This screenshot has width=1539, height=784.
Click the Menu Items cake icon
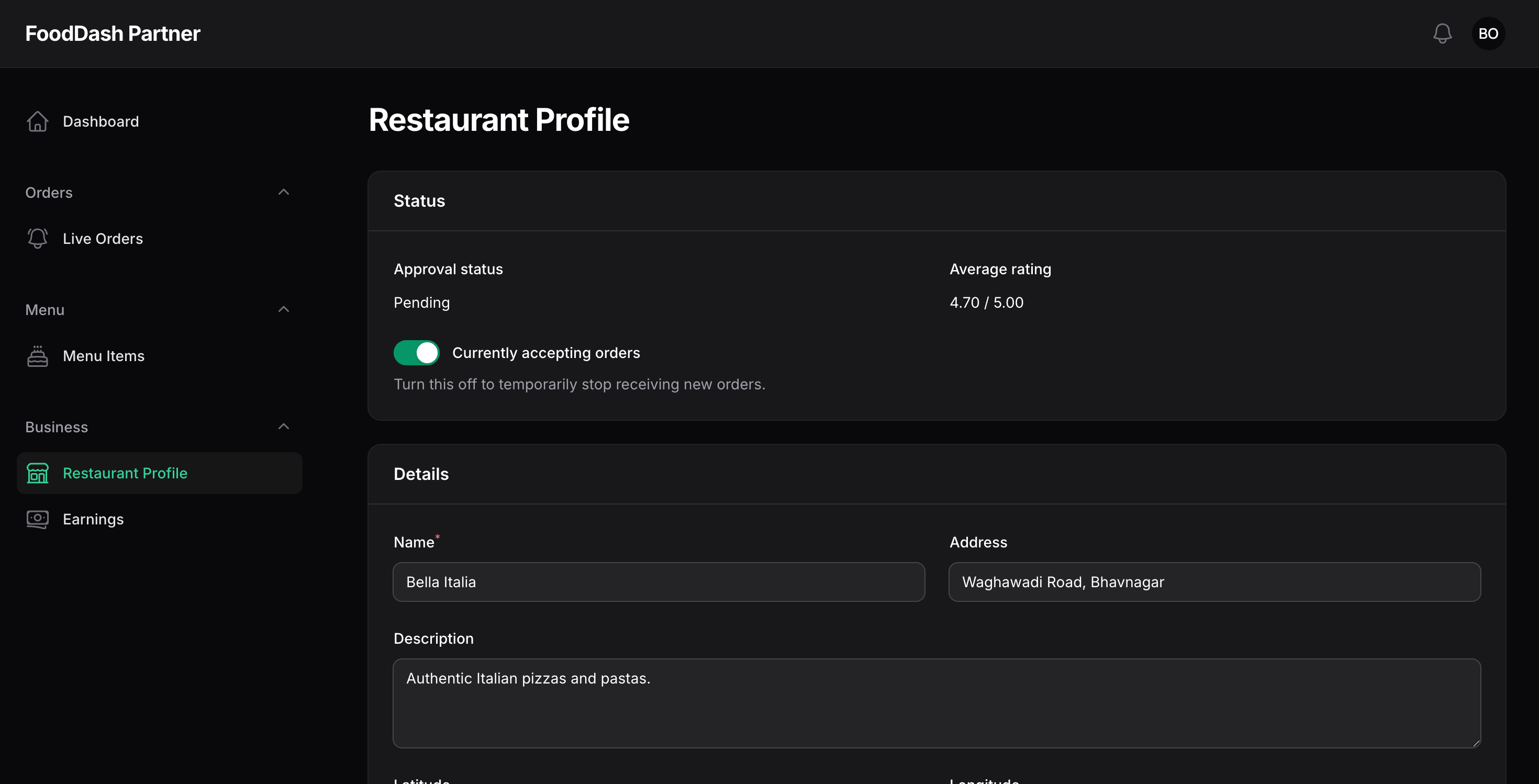pyautogui.click(x=37, y=356)
